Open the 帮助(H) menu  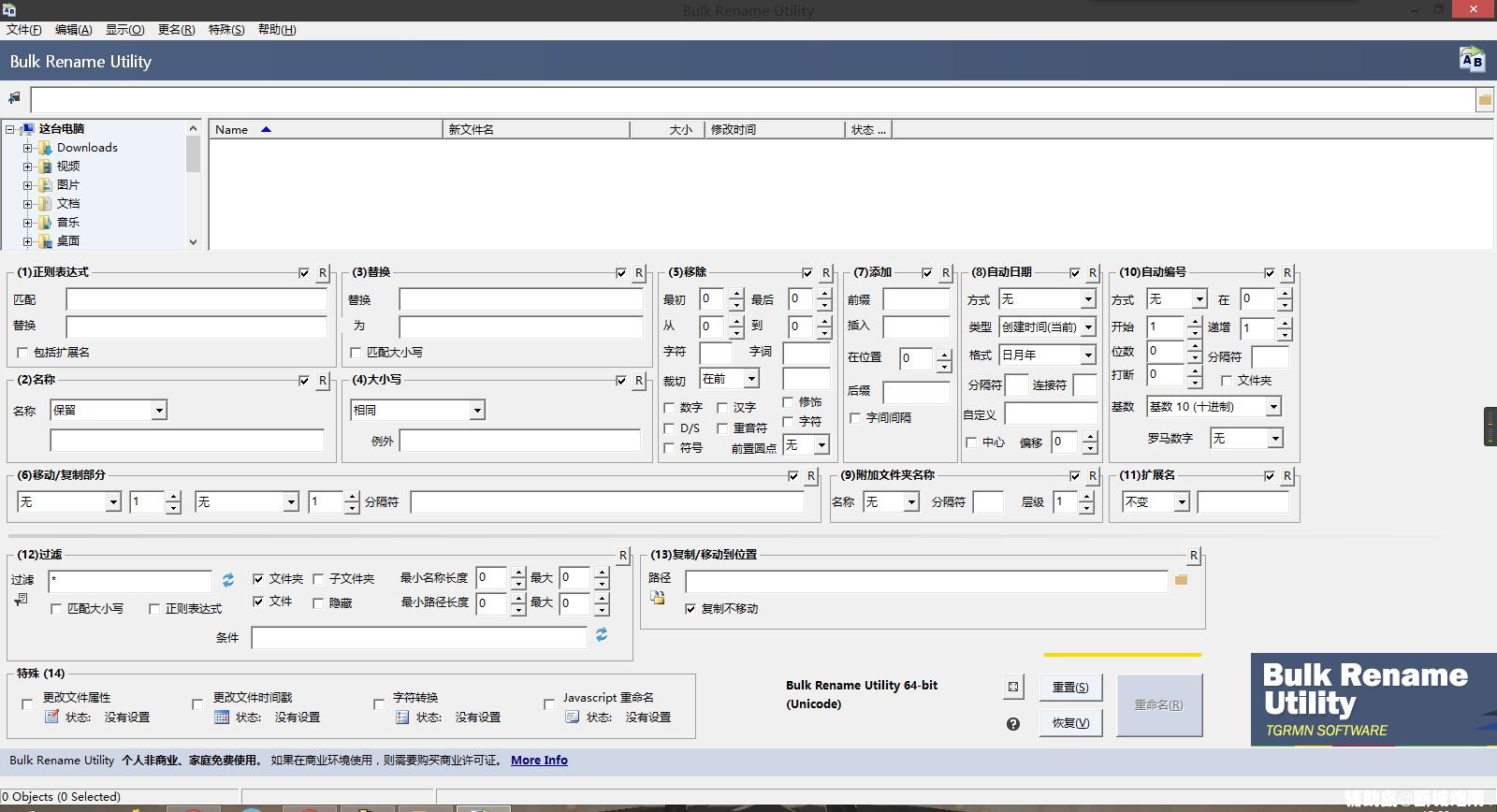click(277, 30)
